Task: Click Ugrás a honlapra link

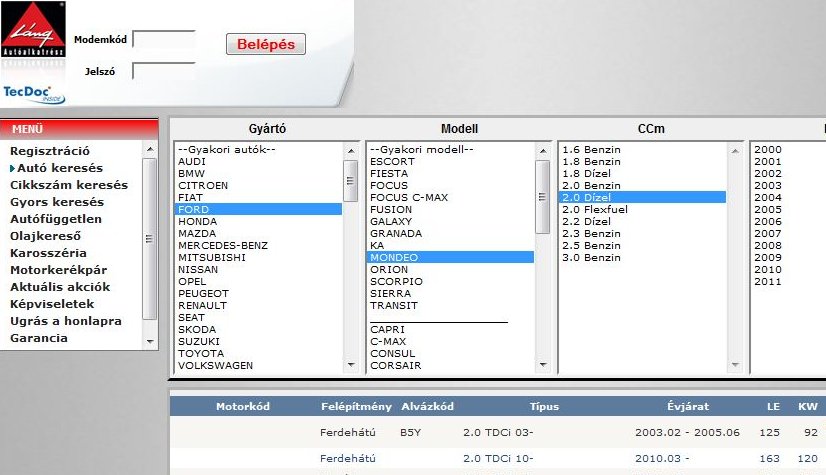Action: pos(66,321)
